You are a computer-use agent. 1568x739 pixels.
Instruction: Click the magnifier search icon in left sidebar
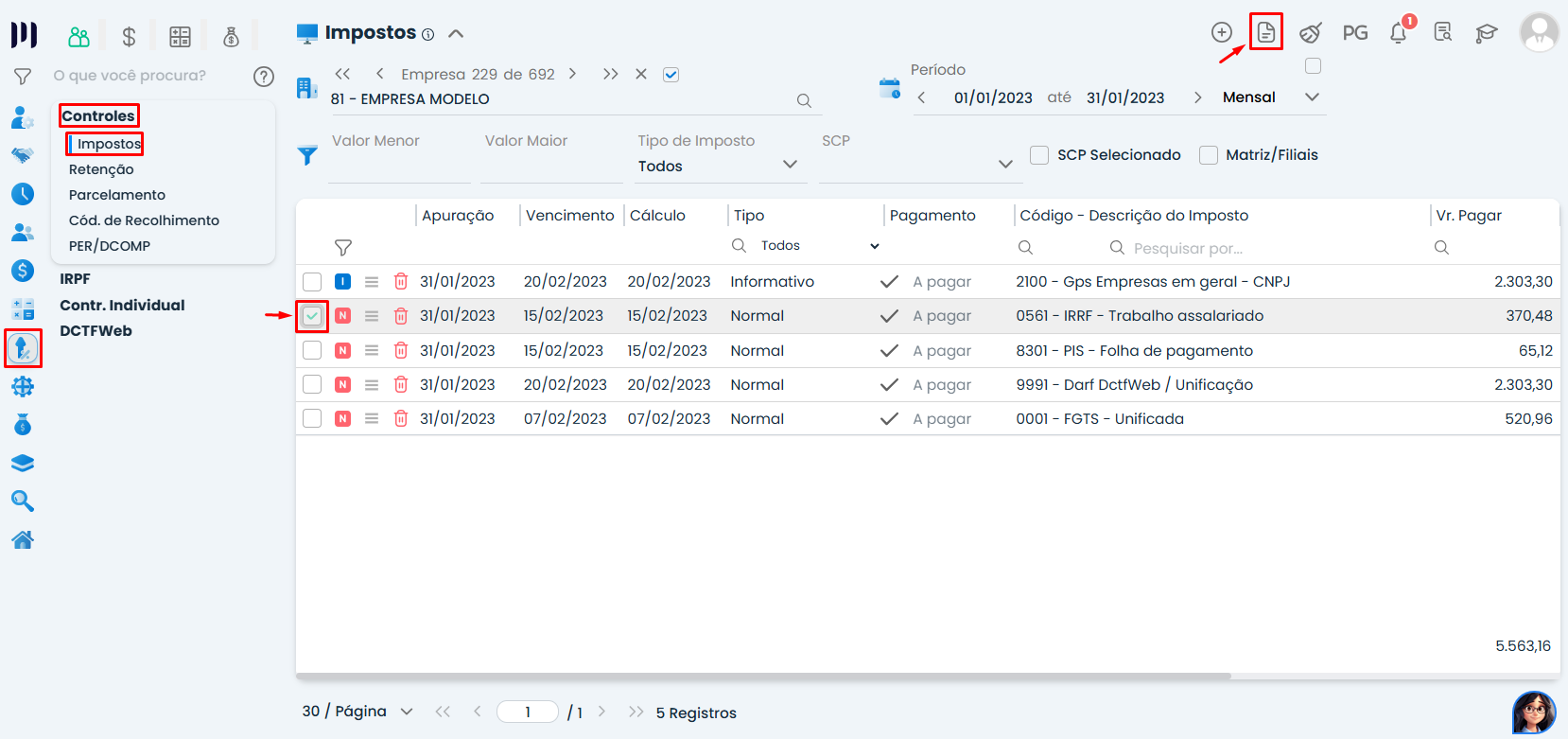pyautogui.click(x=23, y=501)
